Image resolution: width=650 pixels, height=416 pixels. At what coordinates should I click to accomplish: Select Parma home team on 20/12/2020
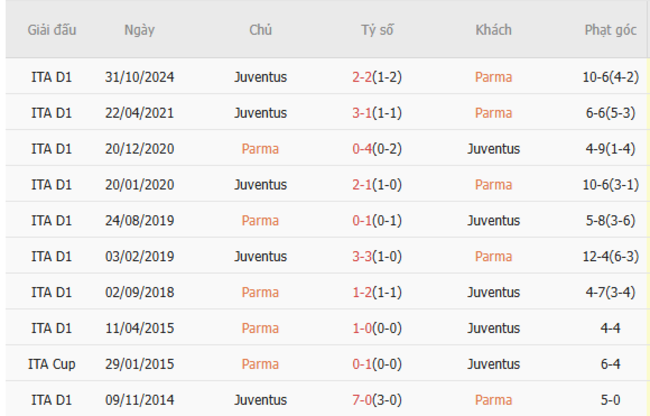click(x=260, y=149)
